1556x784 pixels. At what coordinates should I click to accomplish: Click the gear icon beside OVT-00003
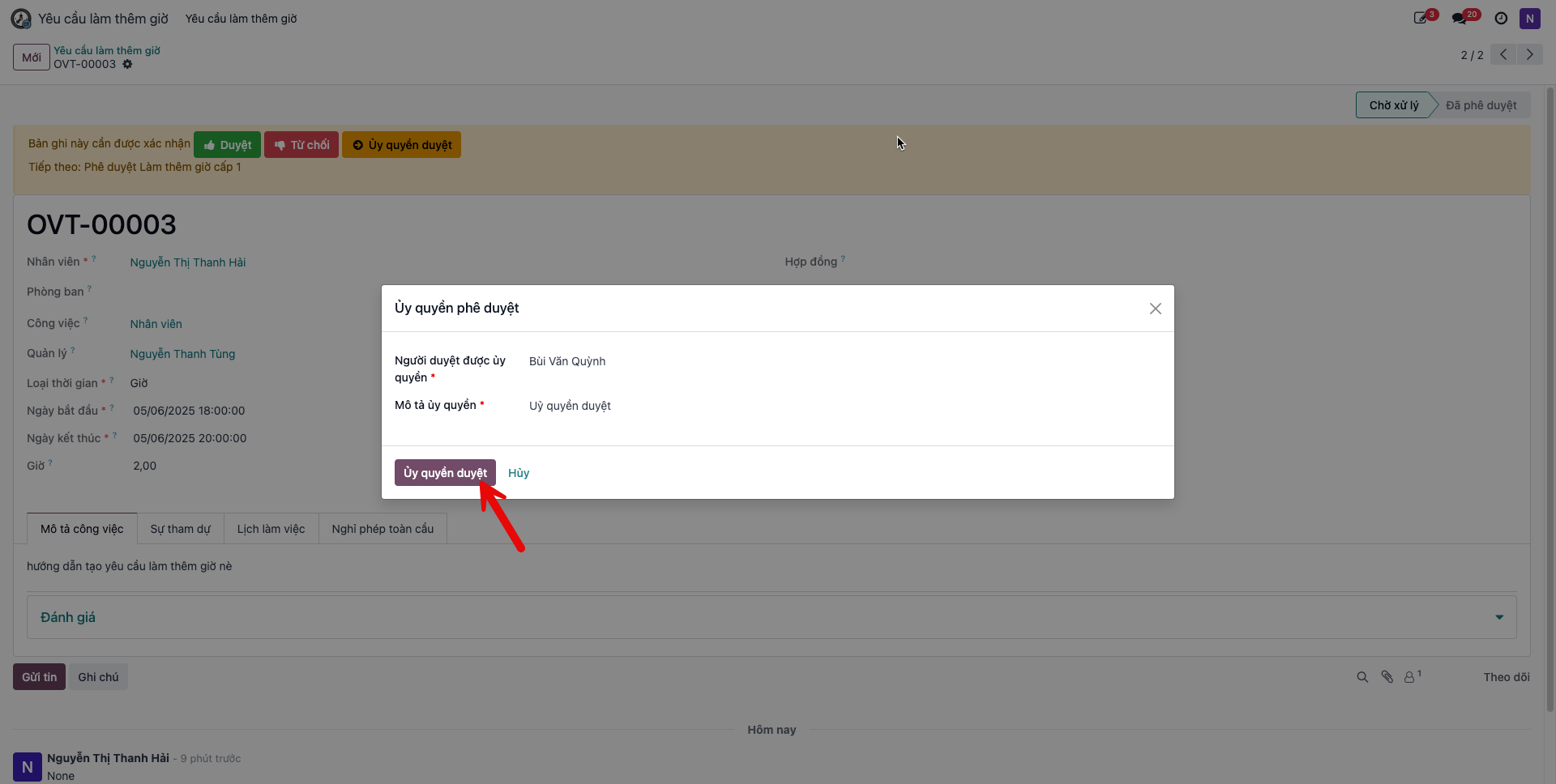127,64
